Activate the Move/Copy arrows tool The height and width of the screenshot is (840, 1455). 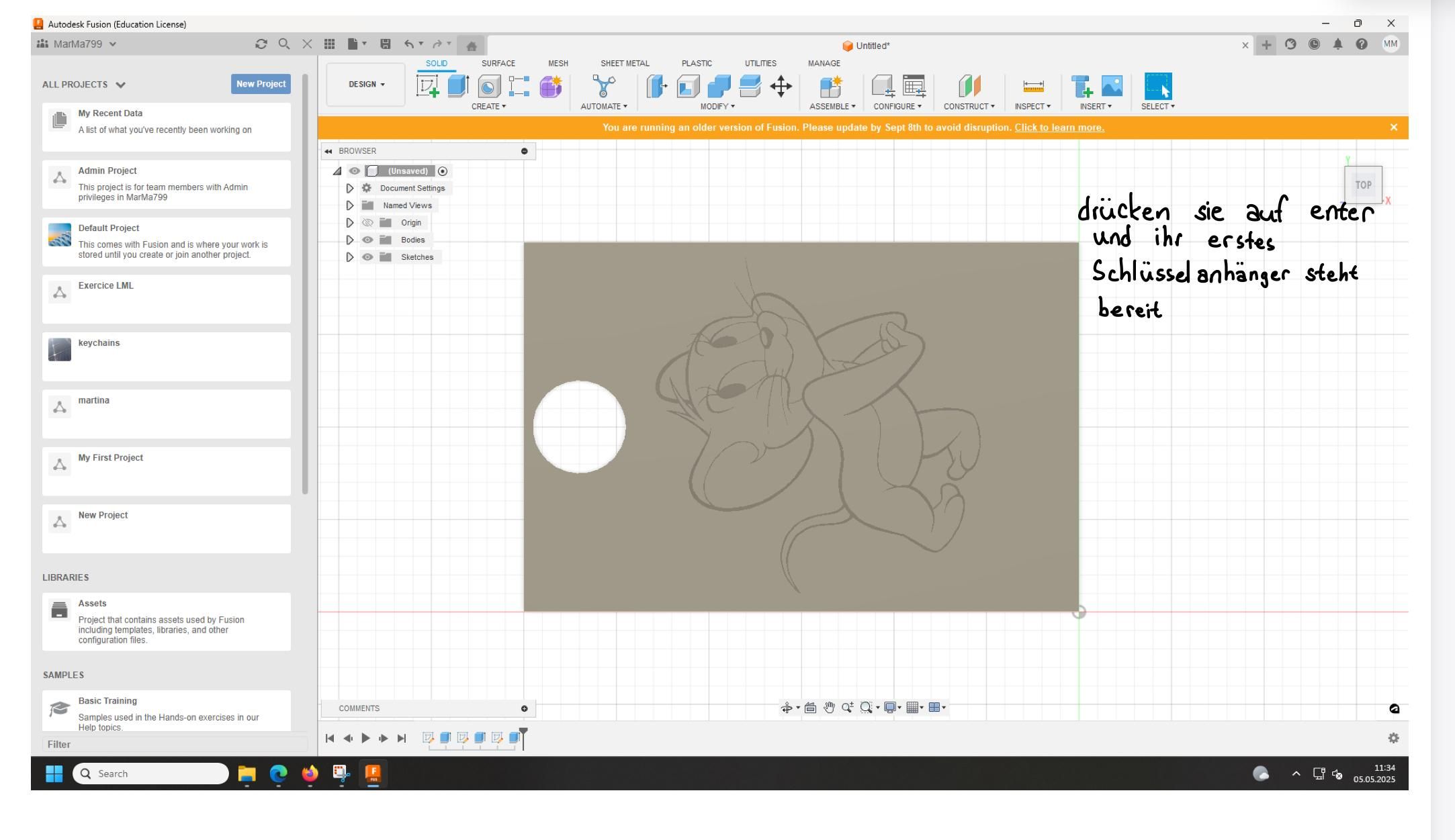coord(781,87)
